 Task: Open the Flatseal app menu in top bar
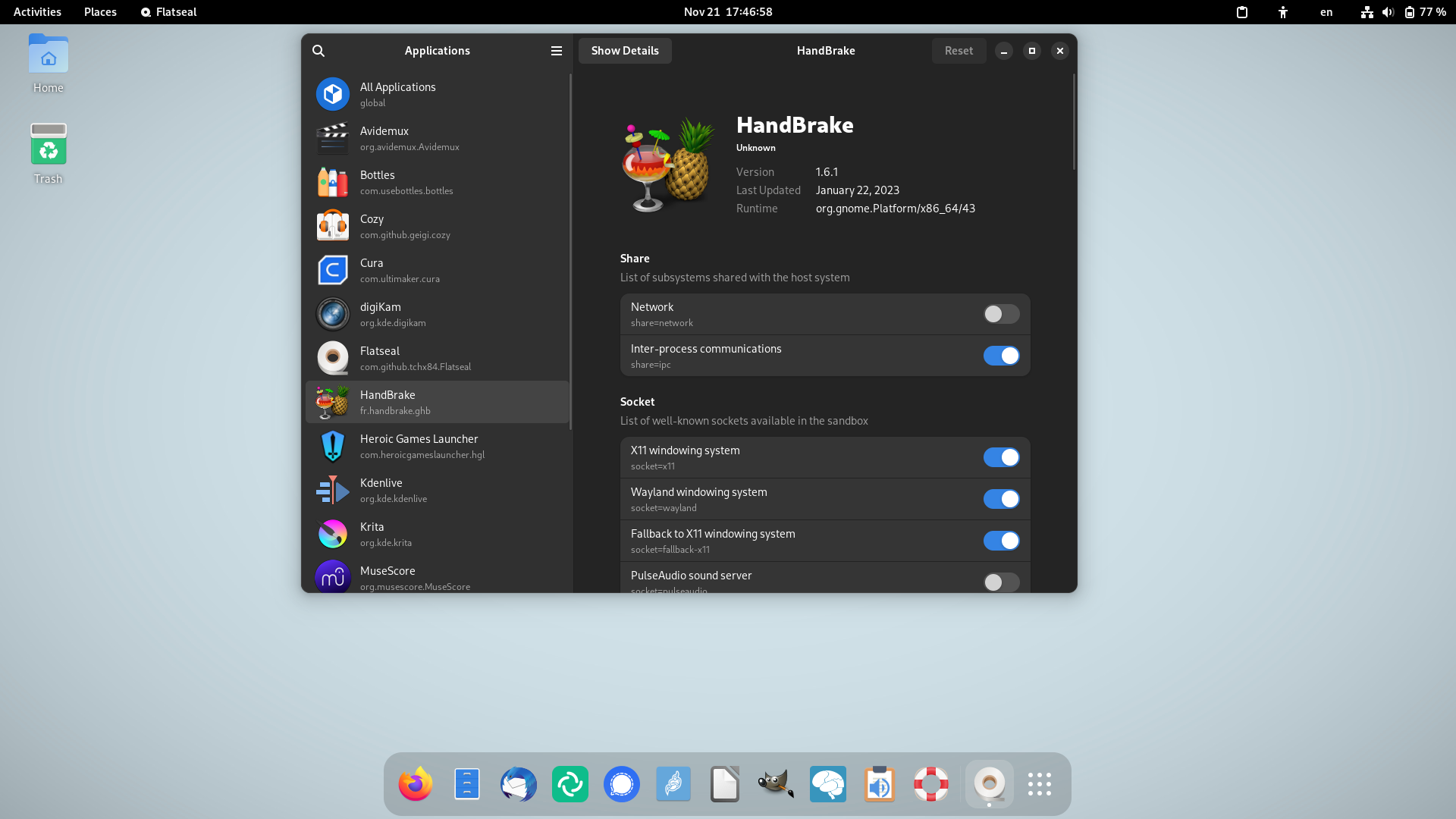[x=168, y=12]
